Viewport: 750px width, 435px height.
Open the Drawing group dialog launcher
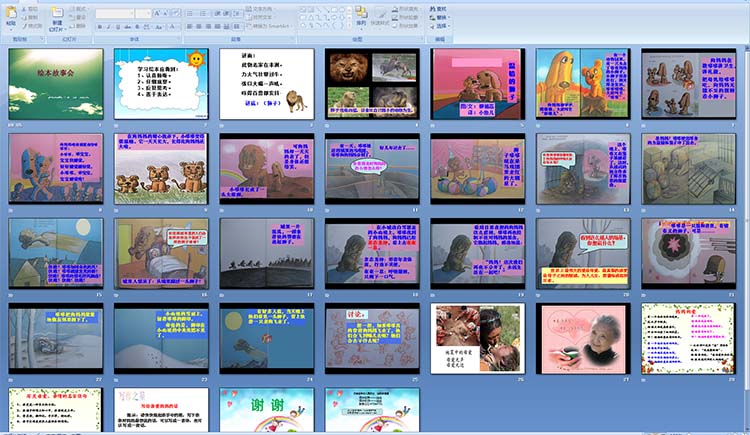pyautogui.click(x=421, y=38)
